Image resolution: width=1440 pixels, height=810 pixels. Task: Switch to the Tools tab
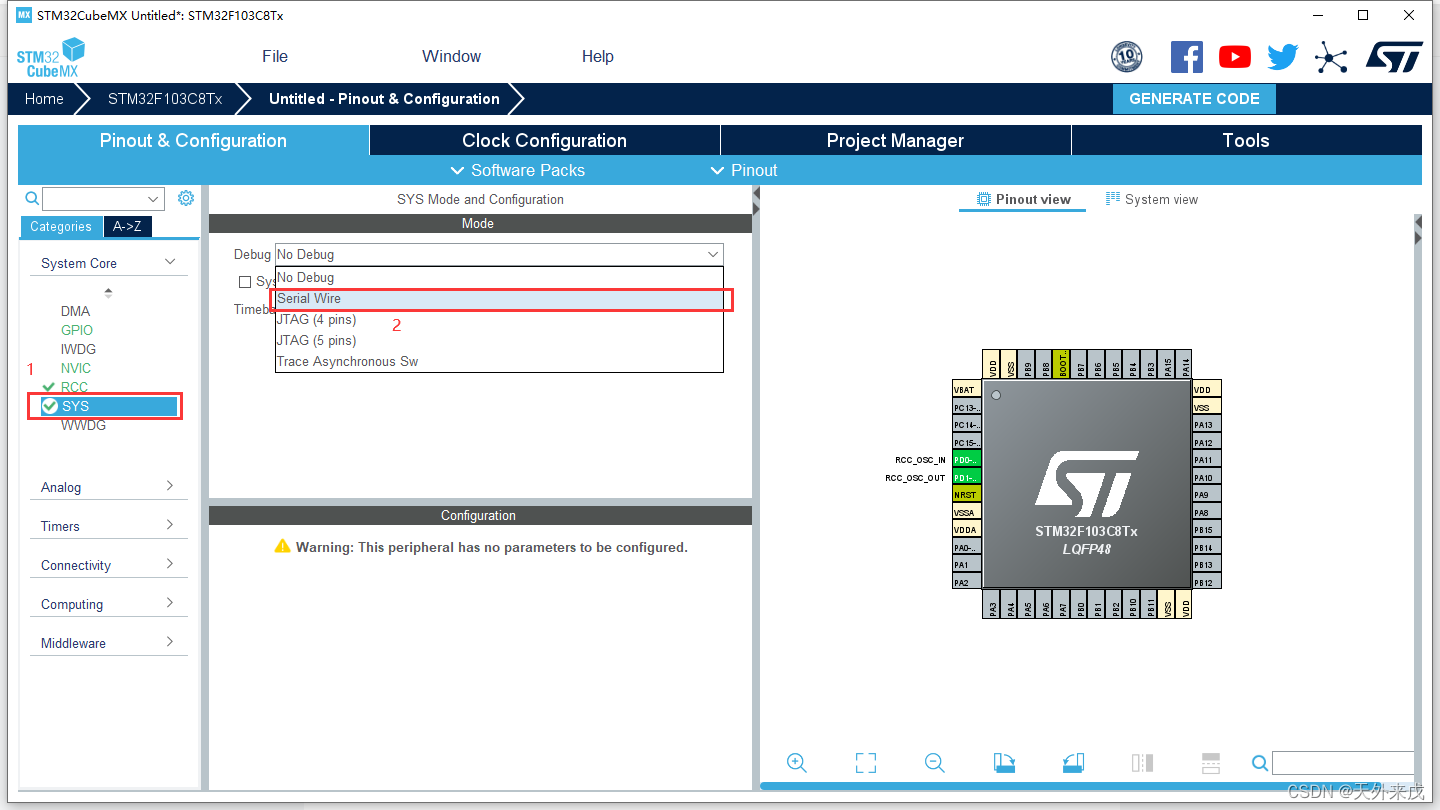click(1246, 140)
